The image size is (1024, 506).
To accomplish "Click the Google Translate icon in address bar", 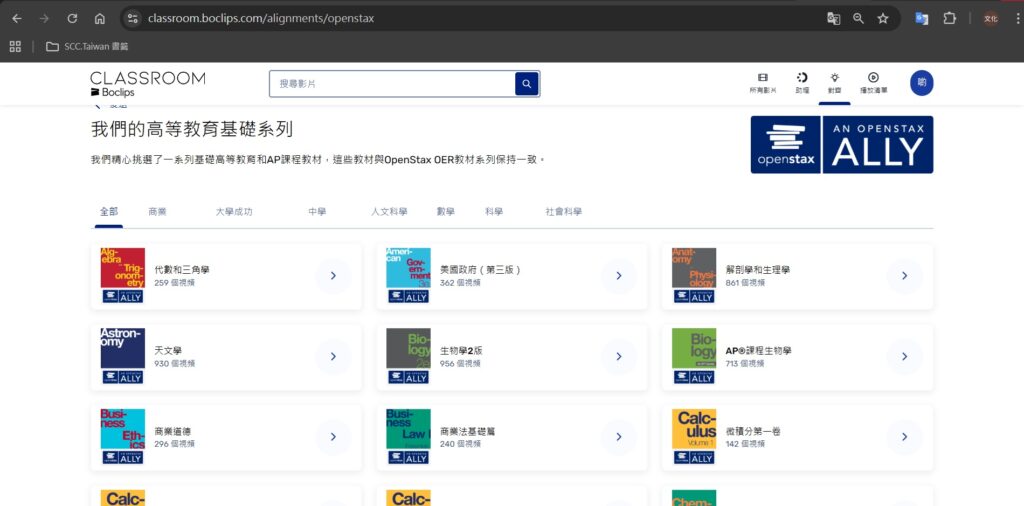I will pyautogui.click(x=833, y=18).
